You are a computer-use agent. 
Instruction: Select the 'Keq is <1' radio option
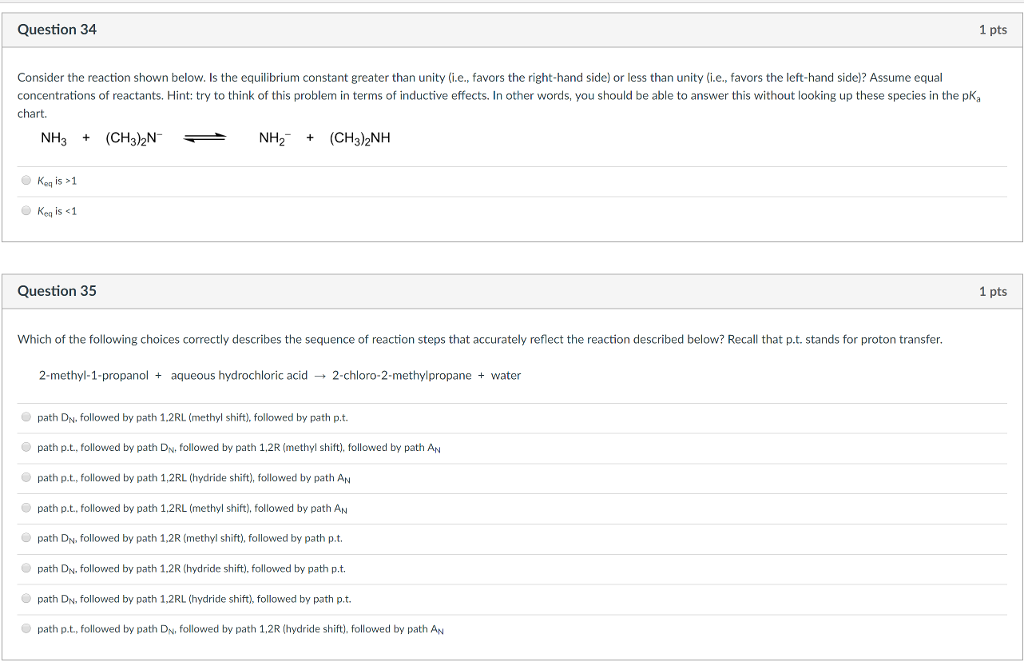[26, 211]
